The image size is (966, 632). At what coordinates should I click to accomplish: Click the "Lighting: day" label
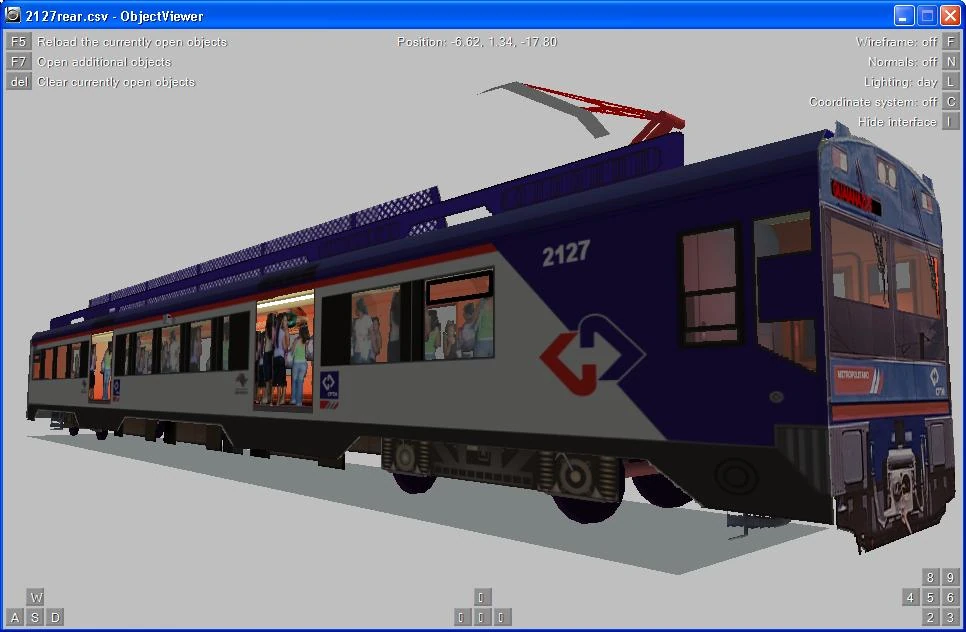[901, 82]
